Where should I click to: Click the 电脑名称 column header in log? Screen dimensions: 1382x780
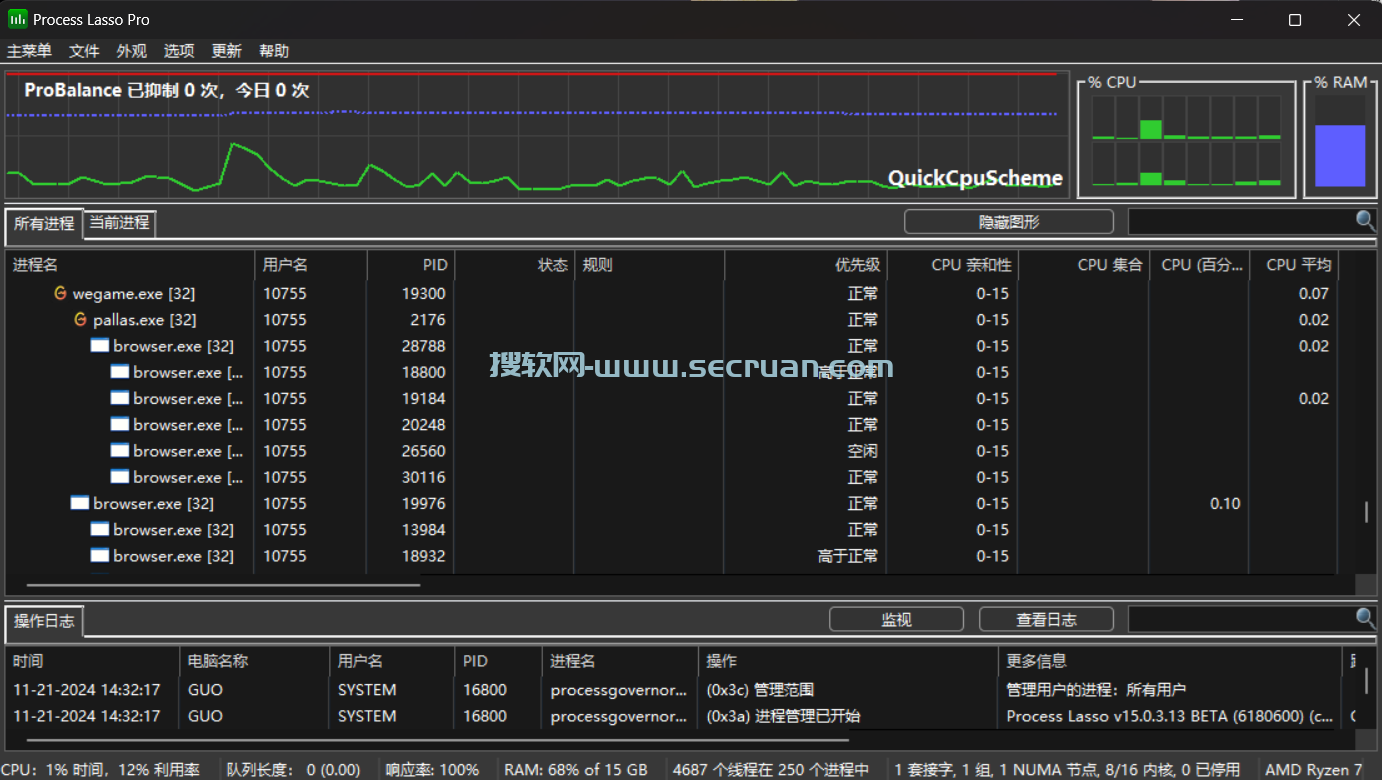click(255, 661)
